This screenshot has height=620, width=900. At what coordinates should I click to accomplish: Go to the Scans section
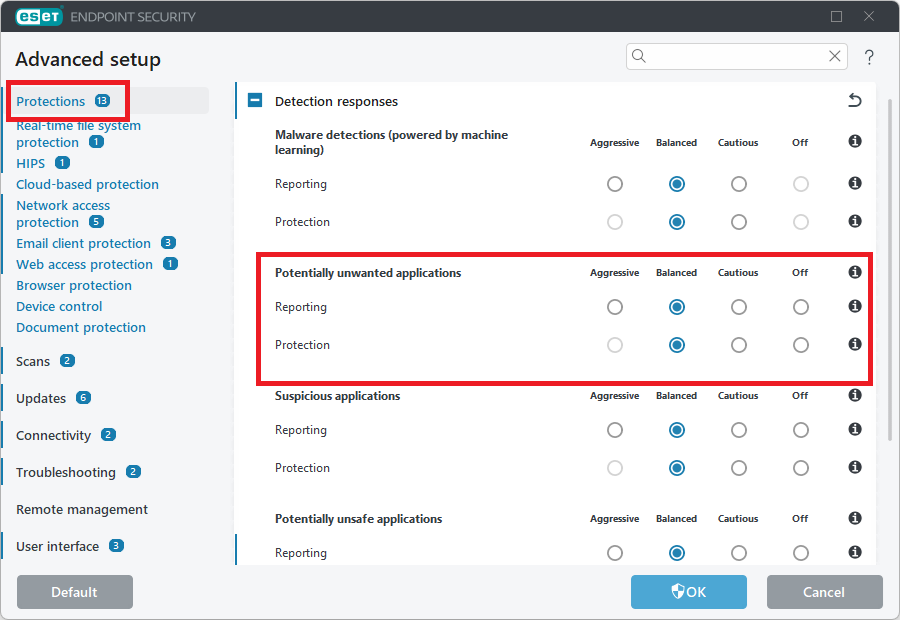click(33, 361)
